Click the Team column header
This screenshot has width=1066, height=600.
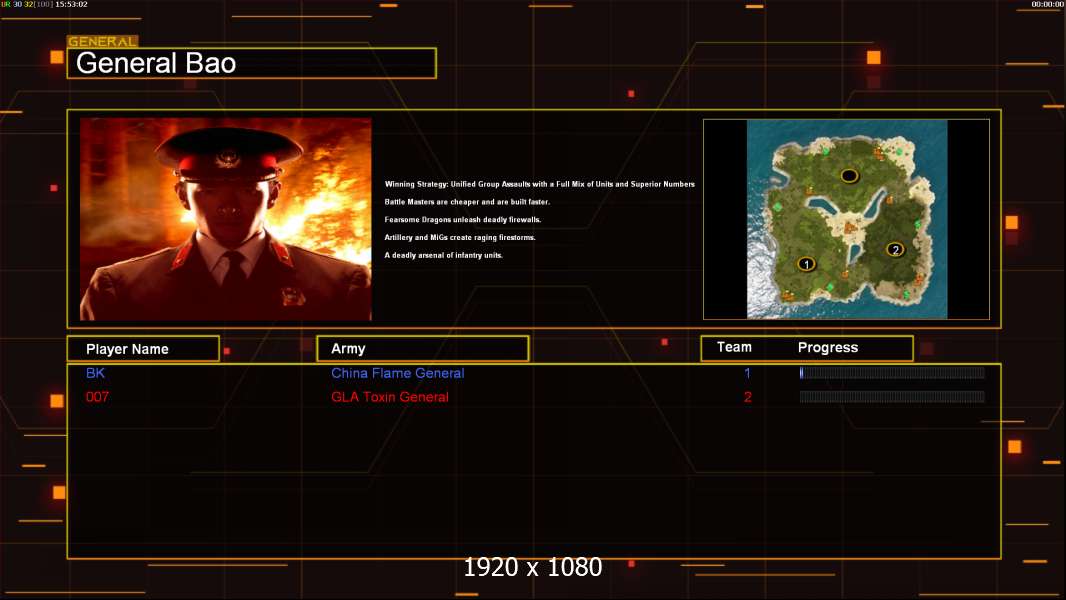734,347
